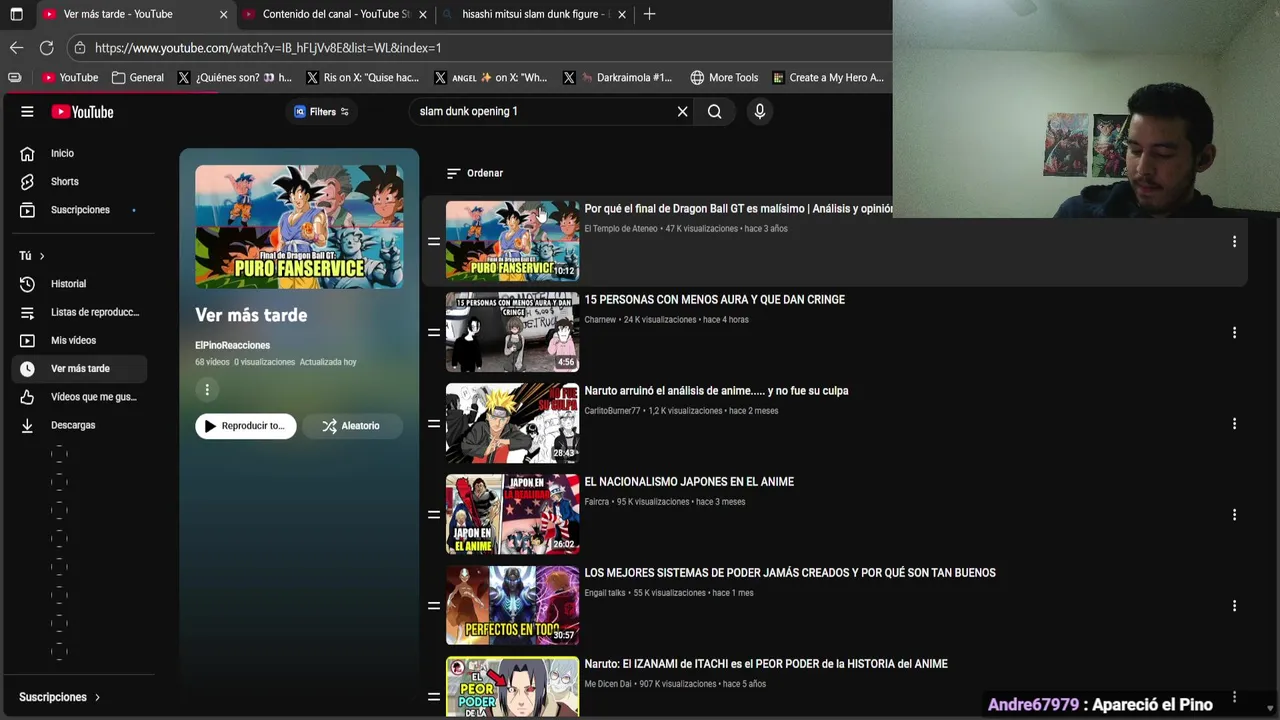The image size is (1280, 720).
Task: Open the Charnew channel link
Action: point(600,320)
